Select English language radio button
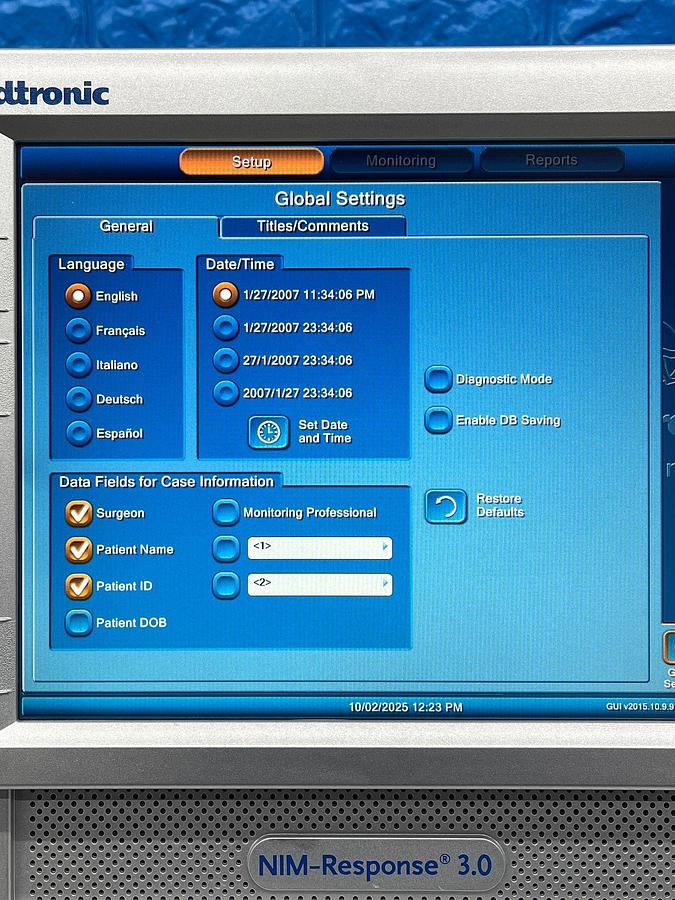 [x=78, y=296]
